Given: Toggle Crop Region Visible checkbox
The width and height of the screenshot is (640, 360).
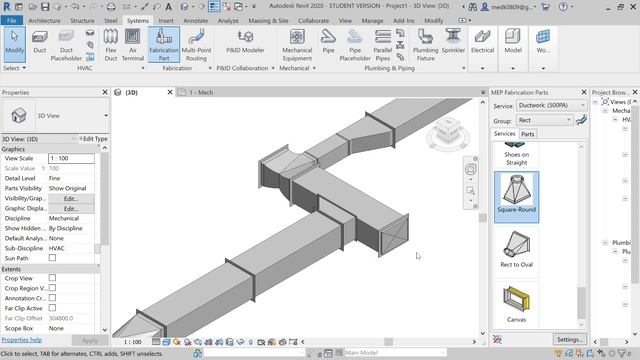Looking at the screenshot, I should click(52, 288).
